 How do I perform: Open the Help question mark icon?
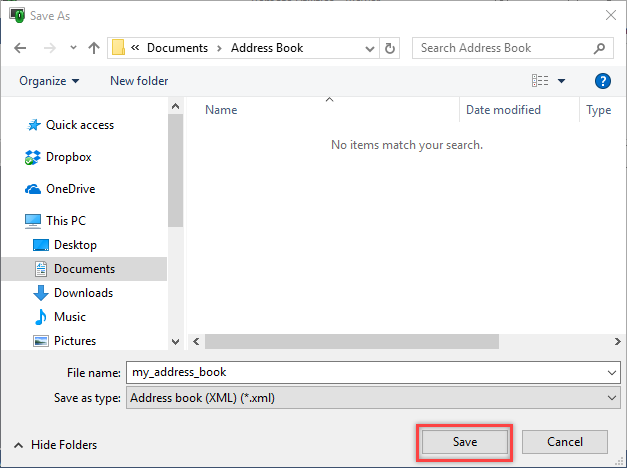pyautogui.click(x=602, y=81)
